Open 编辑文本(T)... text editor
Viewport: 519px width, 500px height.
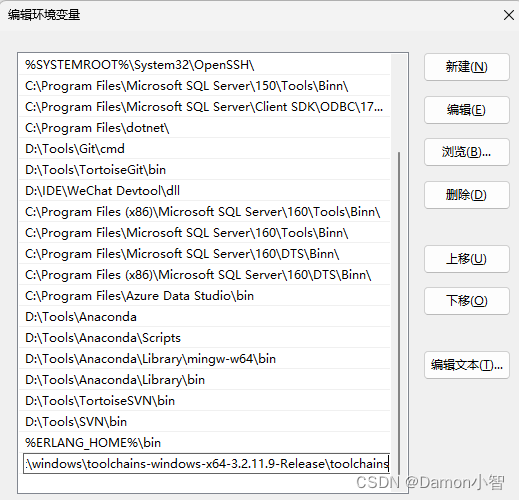coord(467,365)
